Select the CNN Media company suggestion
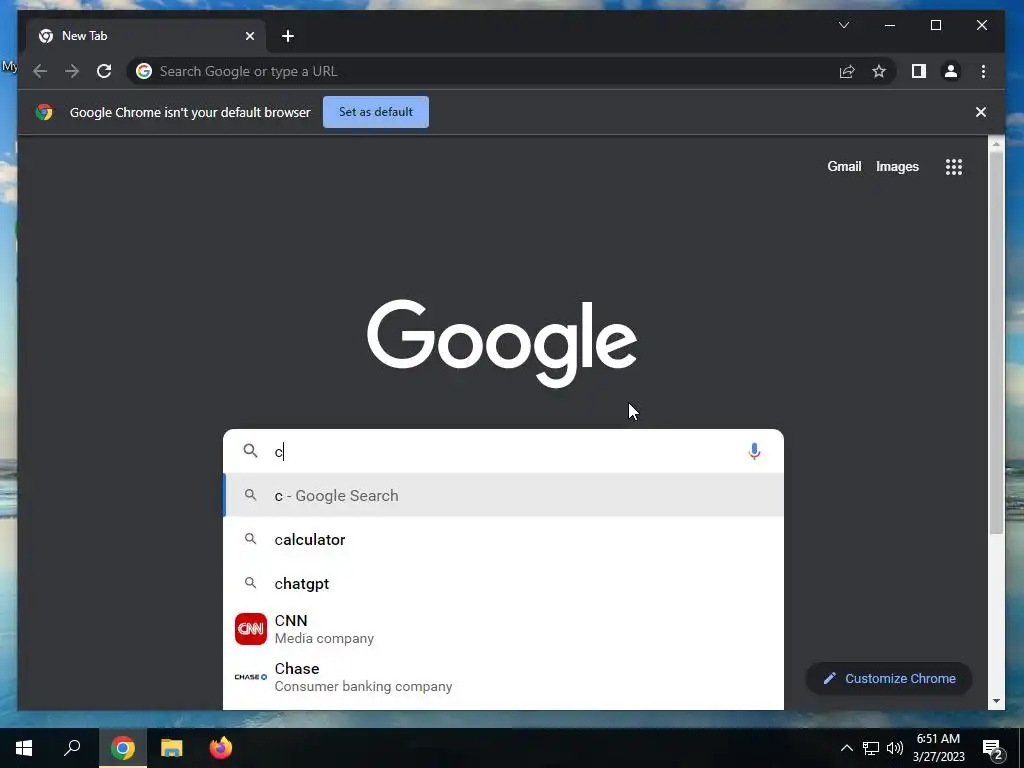 click(503, 629)
